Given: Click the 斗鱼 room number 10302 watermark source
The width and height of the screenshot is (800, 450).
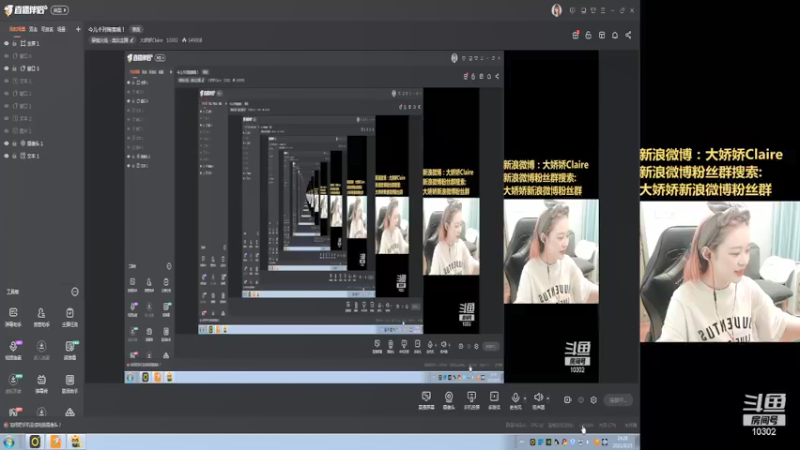Looking at the screenshot, I should (x=764, y=415).
